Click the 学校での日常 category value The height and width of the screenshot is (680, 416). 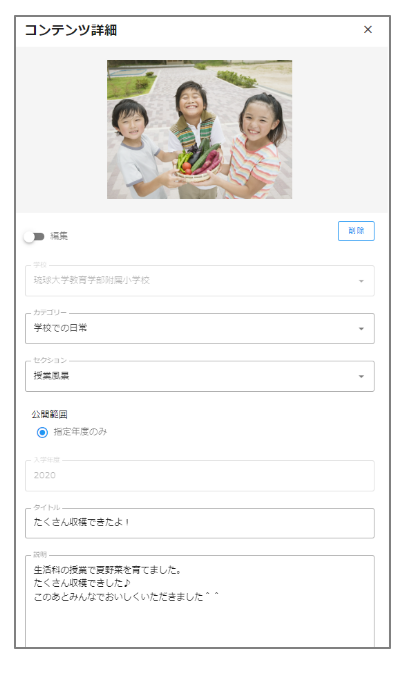tap(60, 328)
